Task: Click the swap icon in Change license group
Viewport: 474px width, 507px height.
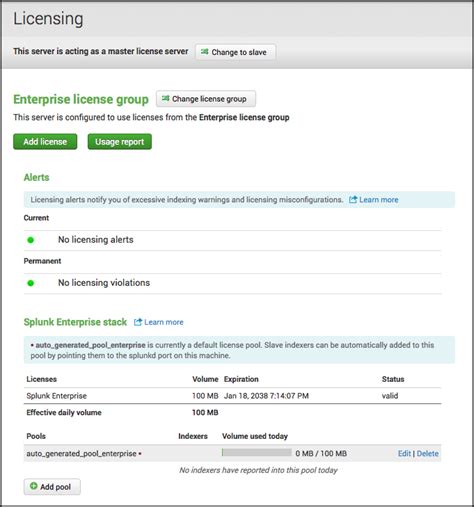Action: click(166, 98)
